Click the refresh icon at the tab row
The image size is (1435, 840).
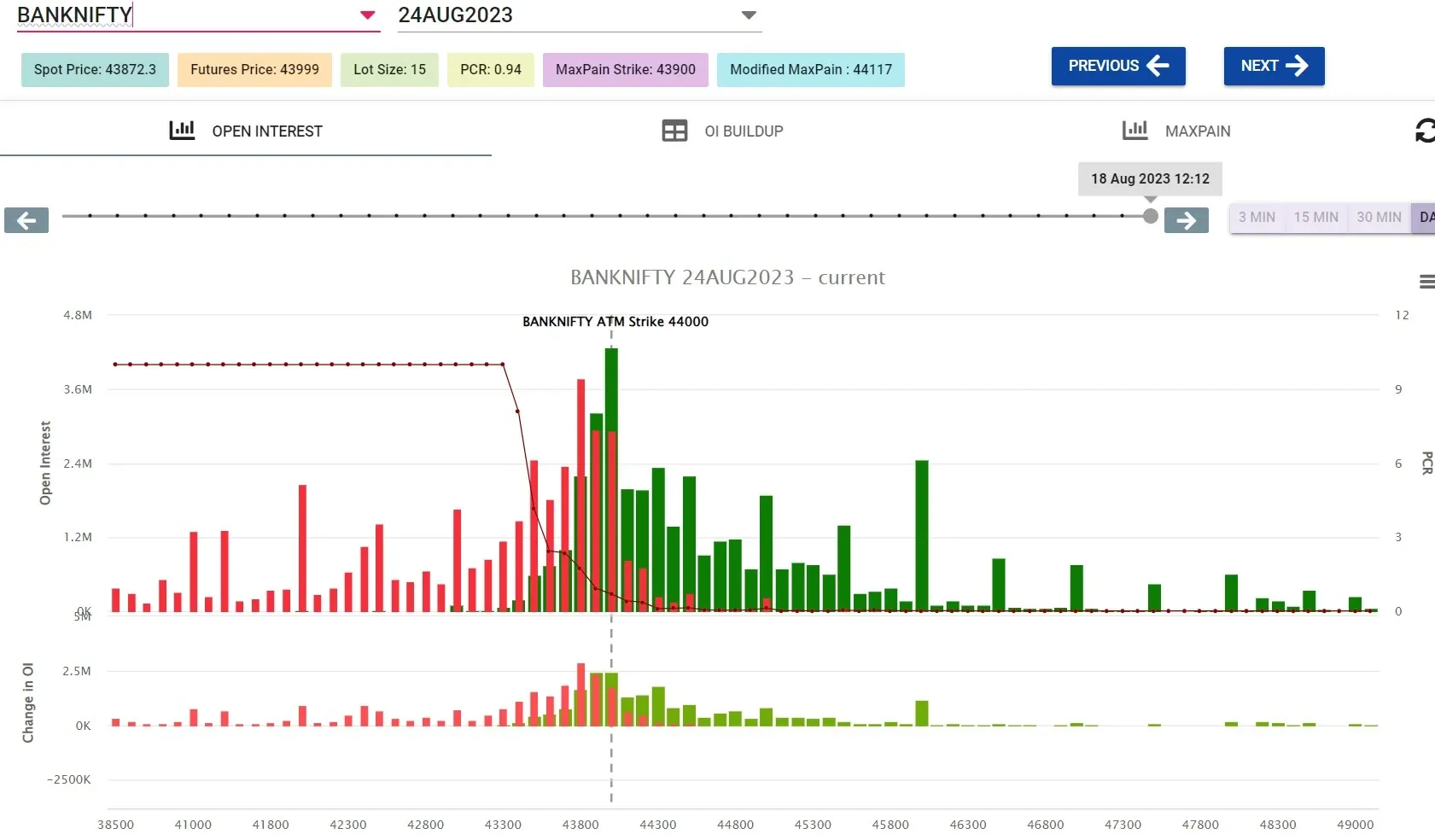1425,131
